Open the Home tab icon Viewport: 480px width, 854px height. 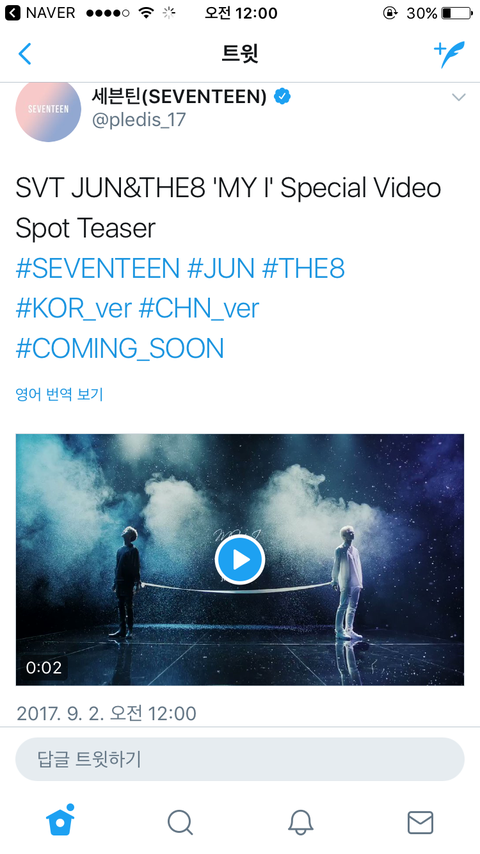click(x=60, y=820)
